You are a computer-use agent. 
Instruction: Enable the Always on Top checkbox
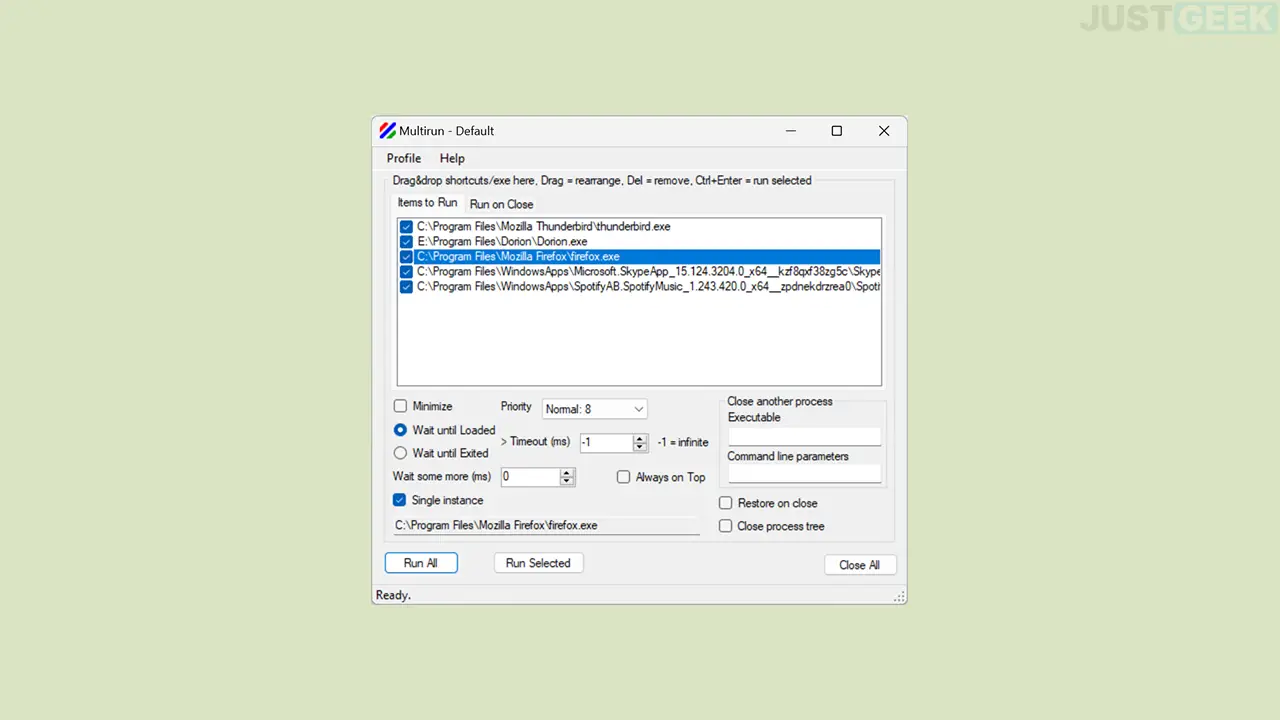pos(623,477)
